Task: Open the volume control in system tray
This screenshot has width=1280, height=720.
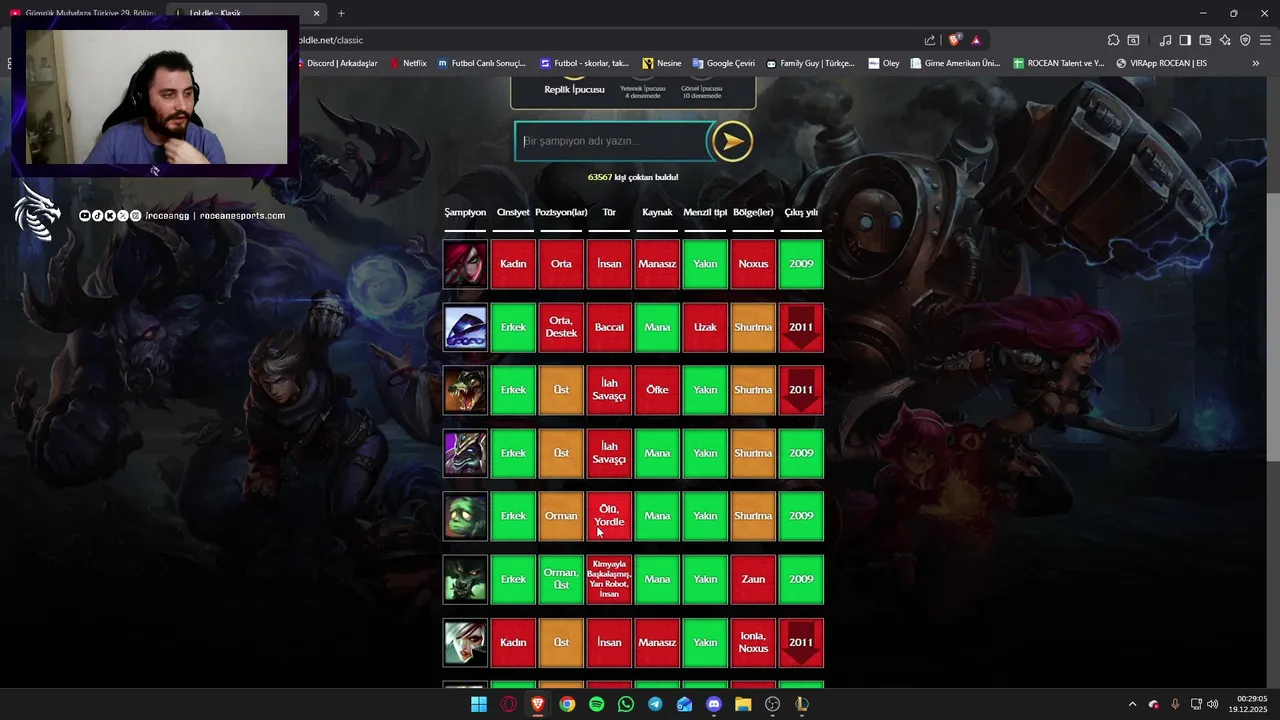Action: click(x=1213, y=704)
